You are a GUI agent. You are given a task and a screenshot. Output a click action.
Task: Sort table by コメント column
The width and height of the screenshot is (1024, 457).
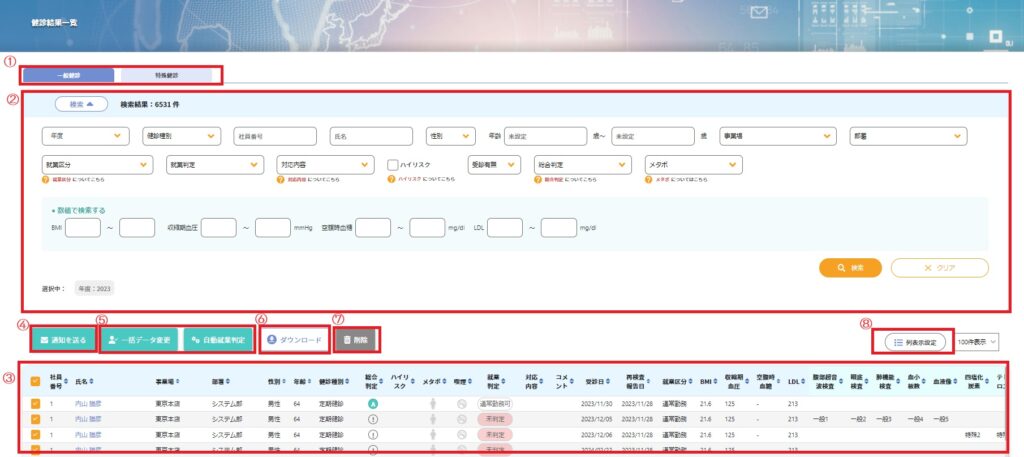(x=564, y=381)
